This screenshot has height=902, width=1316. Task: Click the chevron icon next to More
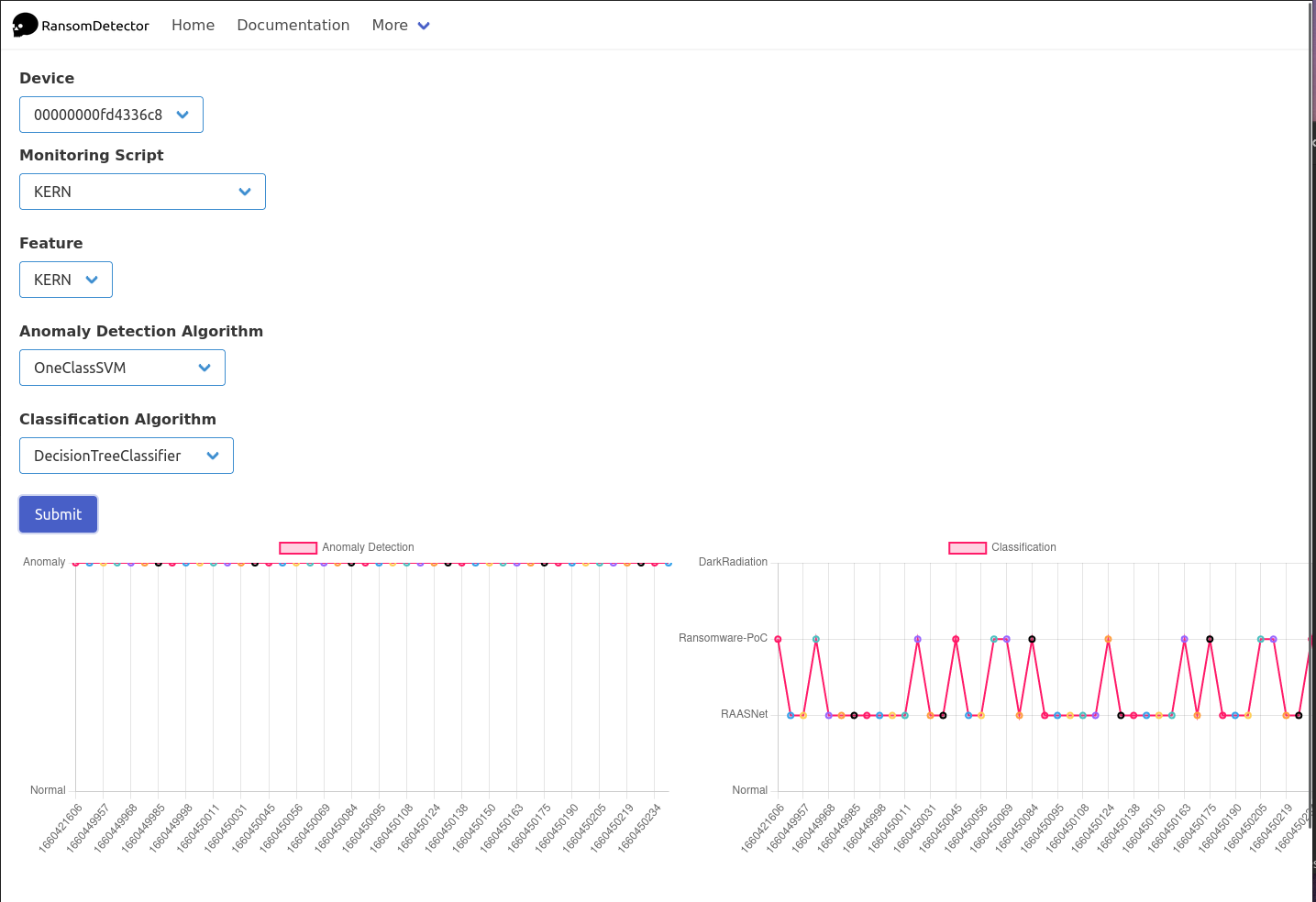pos(423,26)
